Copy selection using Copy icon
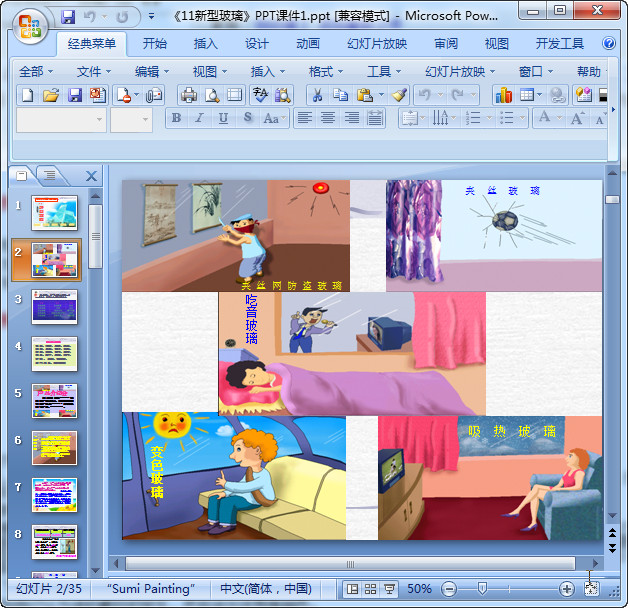Viewport: 628px width, 608px height. click(x=340, y=95)
